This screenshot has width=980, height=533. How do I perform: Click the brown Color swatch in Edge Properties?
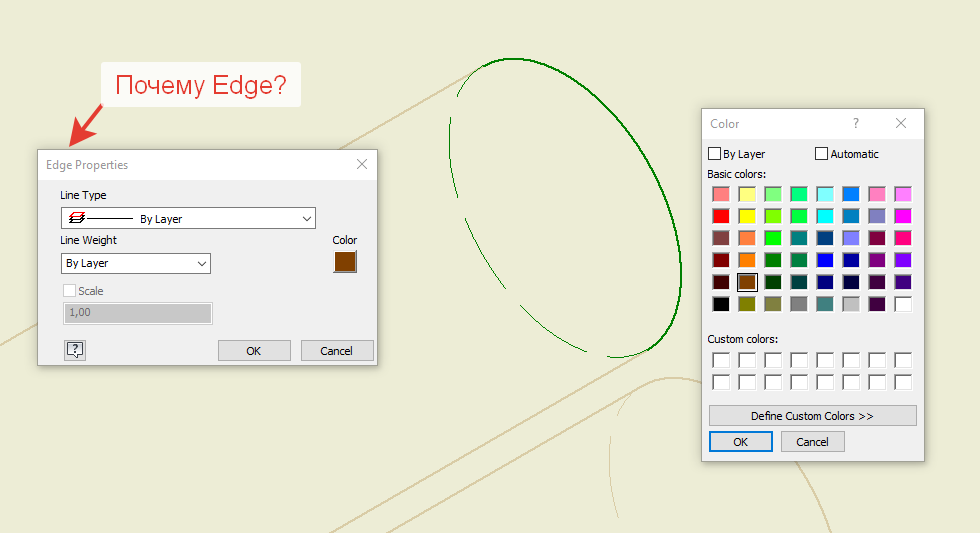[345, 262]
